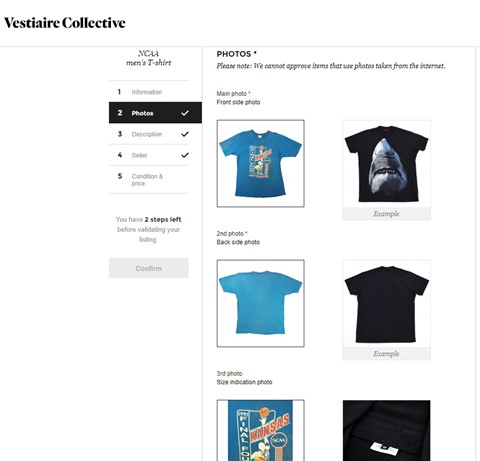Click step number 5 in sidebar
The height and width of the screenshot is (461, 480).
click(x=120, y=176)
